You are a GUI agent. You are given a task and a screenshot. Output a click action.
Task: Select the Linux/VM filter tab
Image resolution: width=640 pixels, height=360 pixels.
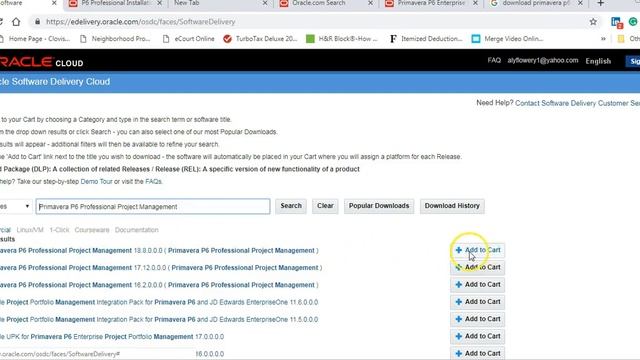(30, 230)
